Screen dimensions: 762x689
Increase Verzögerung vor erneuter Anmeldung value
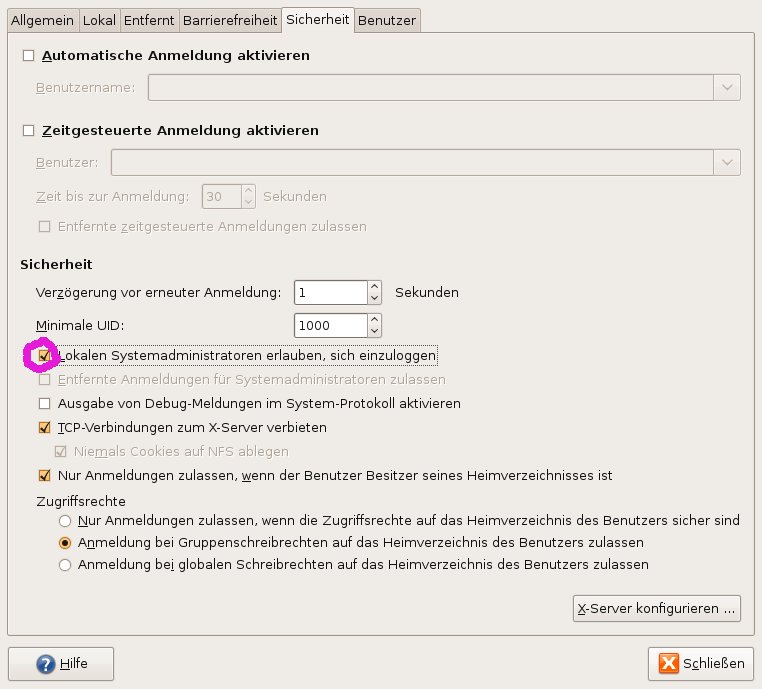pos(375,287)
